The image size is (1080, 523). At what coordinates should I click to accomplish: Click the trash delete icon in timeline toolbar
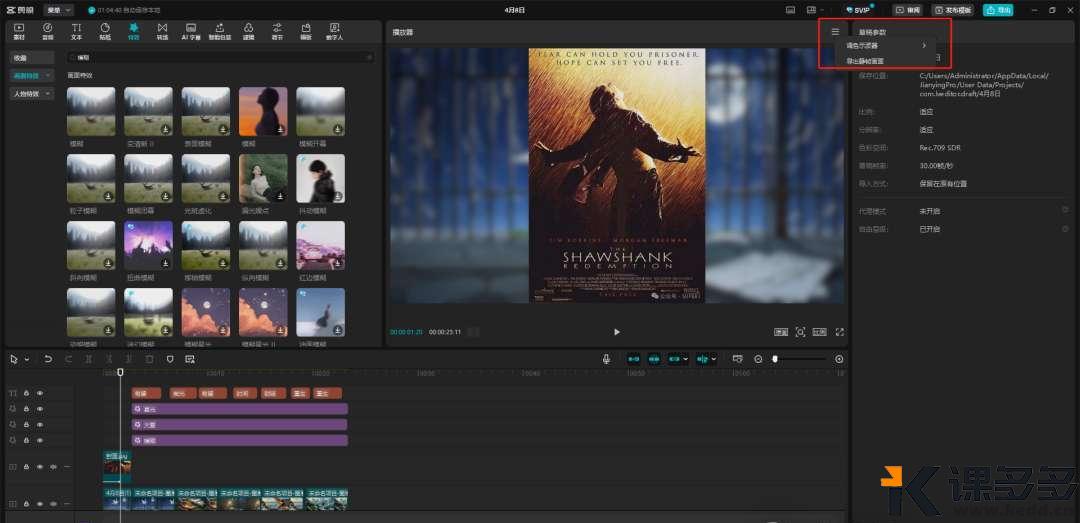149,359
